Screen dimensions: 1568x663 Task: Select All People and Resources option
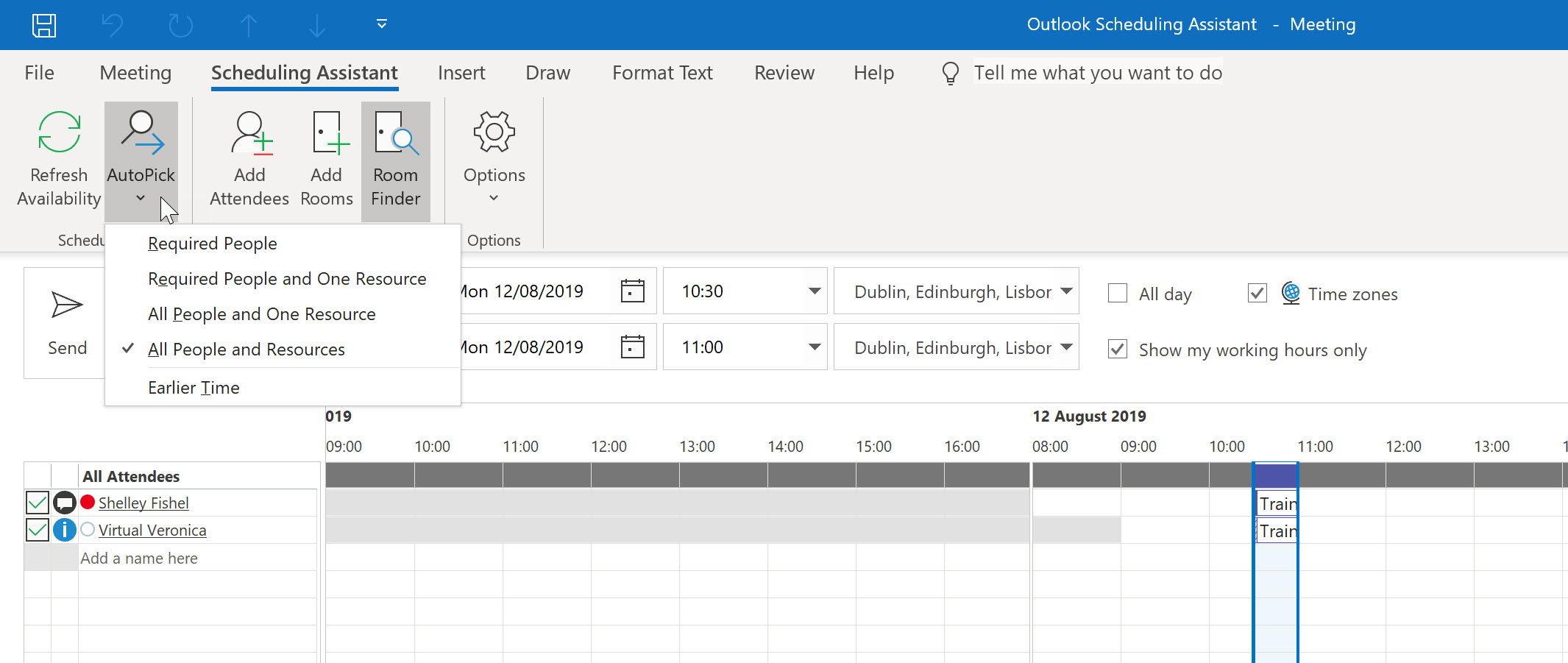point(283,350)
